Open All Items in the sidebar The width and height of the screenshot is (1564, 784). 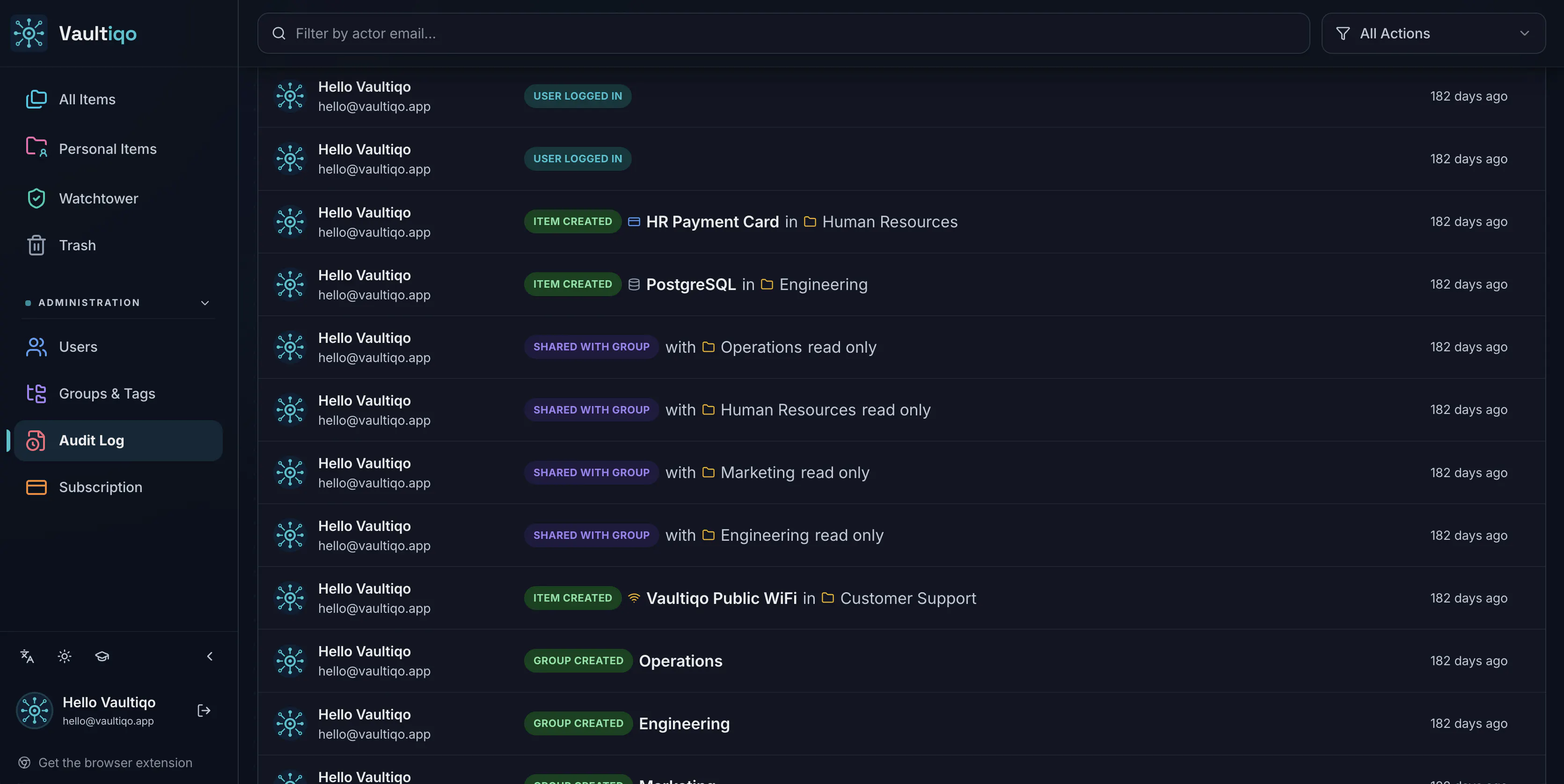118,100
